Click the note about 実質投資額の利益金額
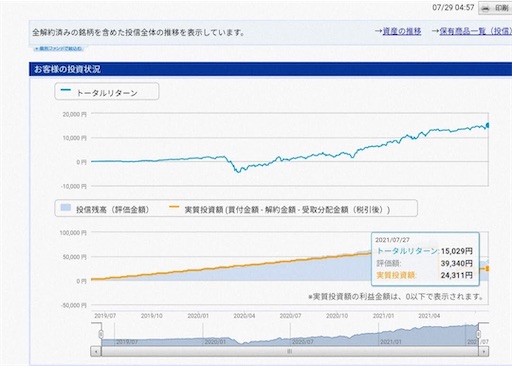512x366 pixels. [x=395, y=296]
